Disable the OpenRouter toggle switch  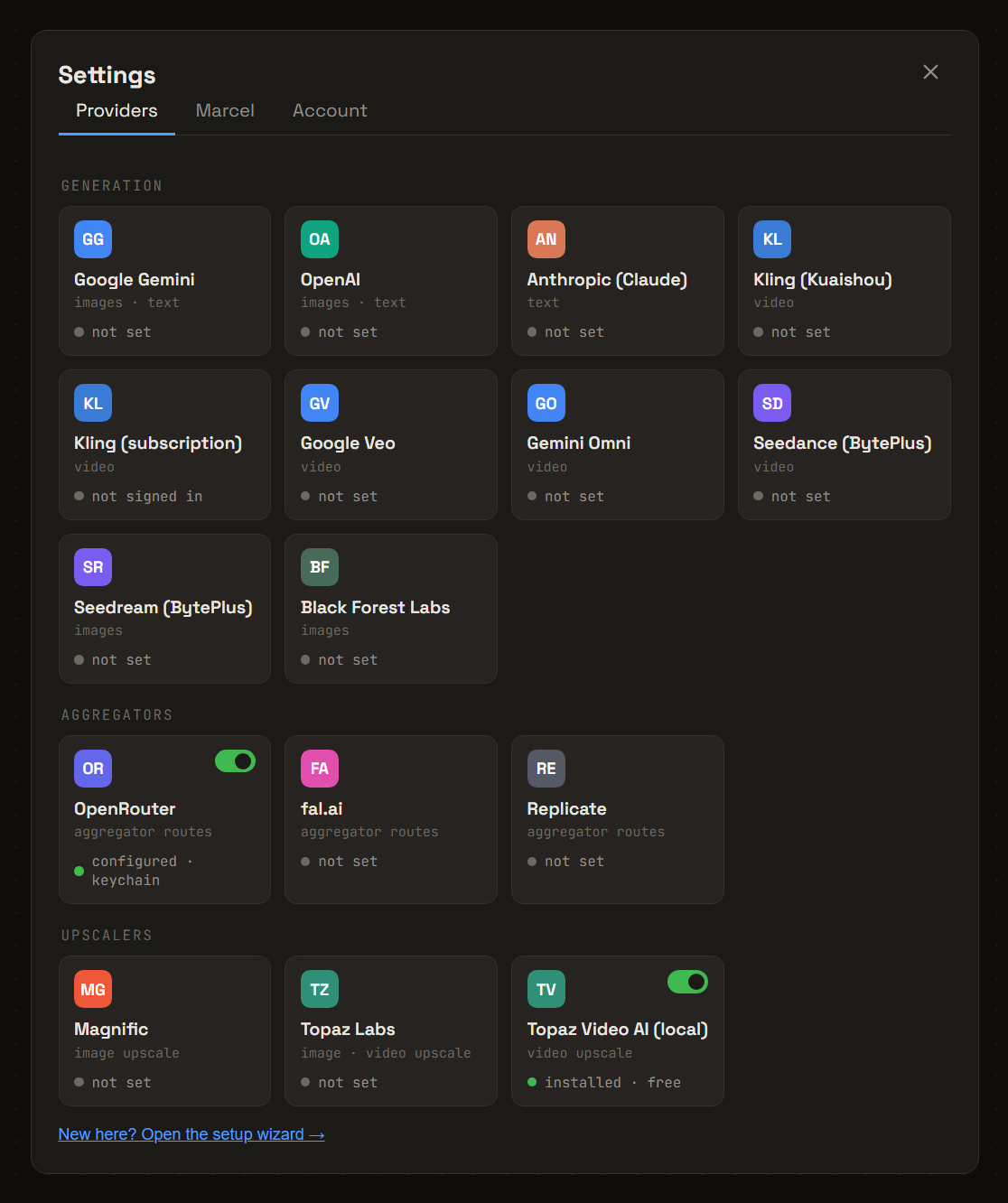(x=235, y=761)
